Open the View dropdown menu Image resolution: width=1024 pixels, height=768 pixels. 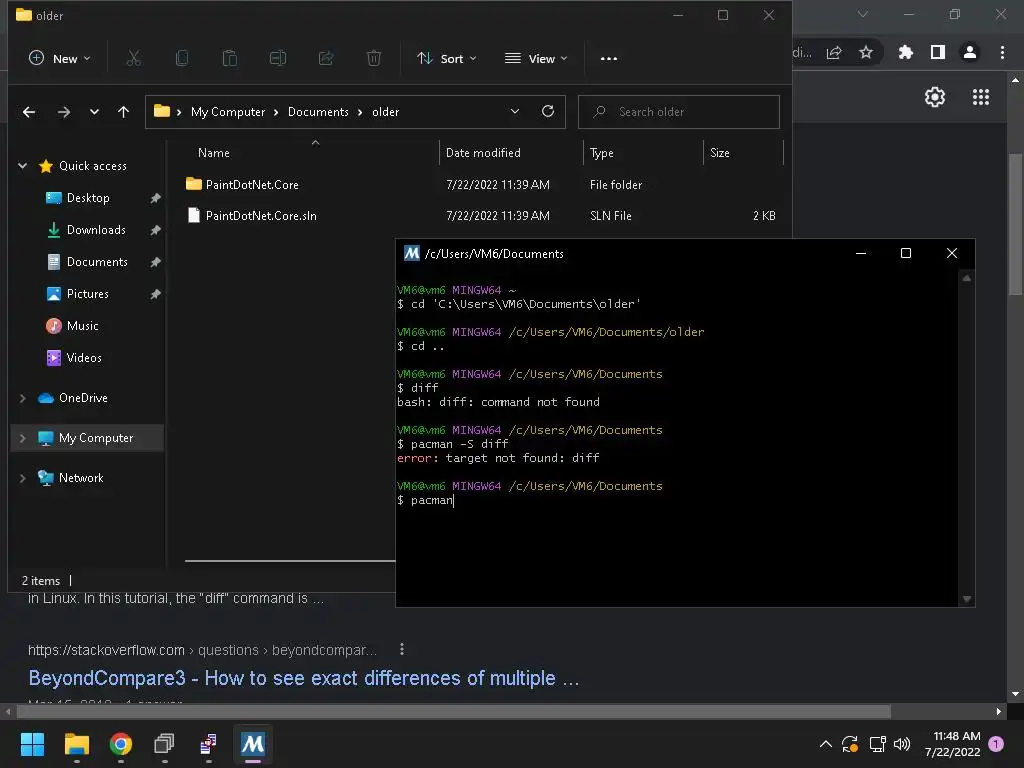536,59
